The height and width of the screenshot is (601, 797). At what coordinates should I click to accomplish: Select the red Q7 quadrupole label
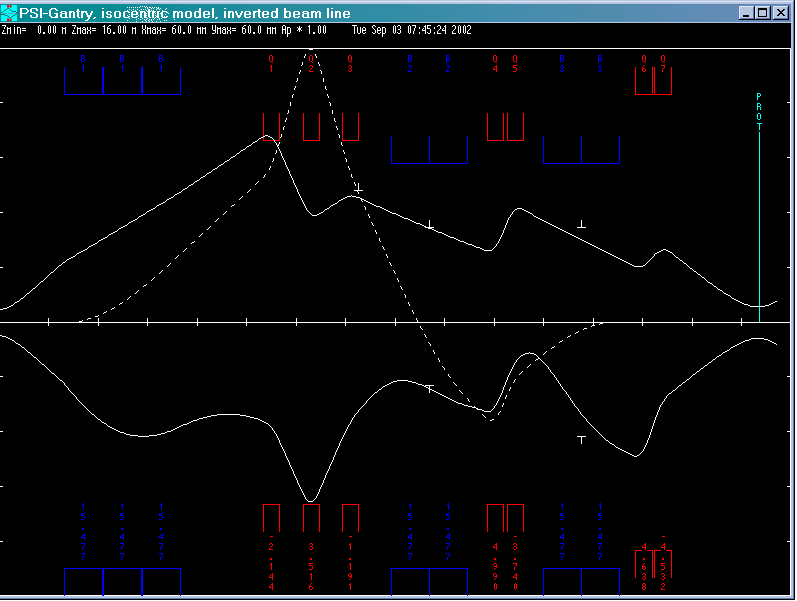coord(663,64)
